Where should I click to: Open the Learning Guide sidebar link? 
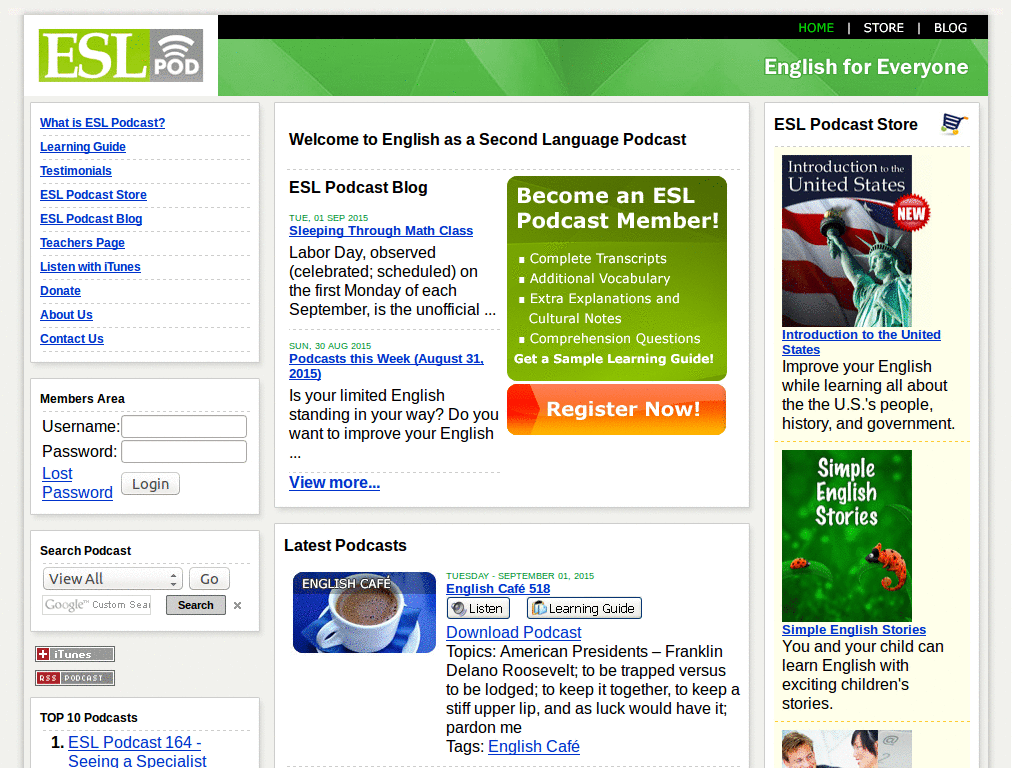tap(83, 147)
